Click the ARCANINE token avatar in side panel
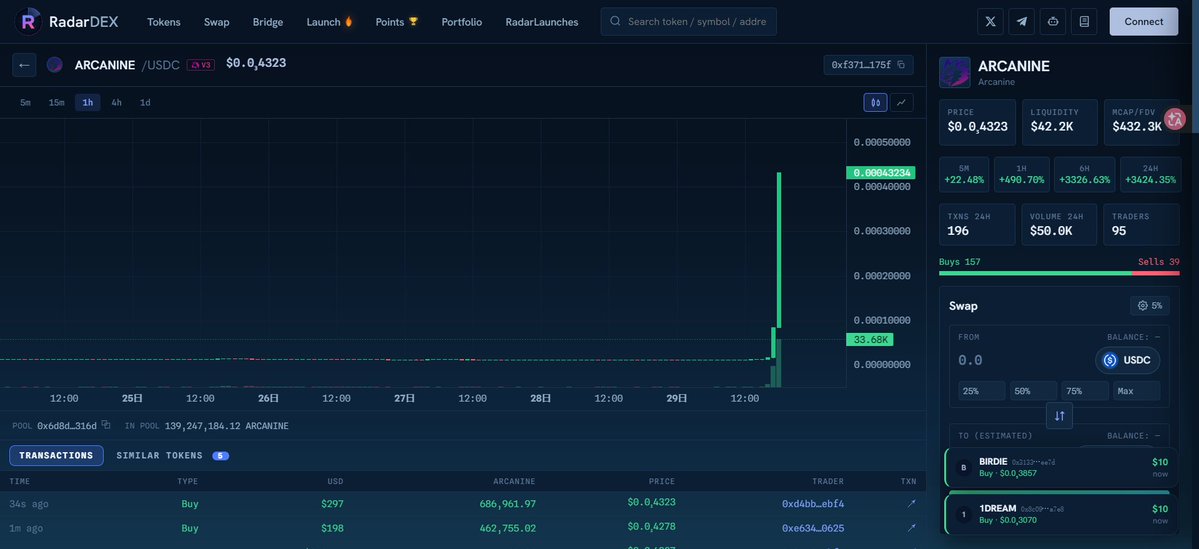This screenshot has height=549, width=1199. click(x=954, y=72)
